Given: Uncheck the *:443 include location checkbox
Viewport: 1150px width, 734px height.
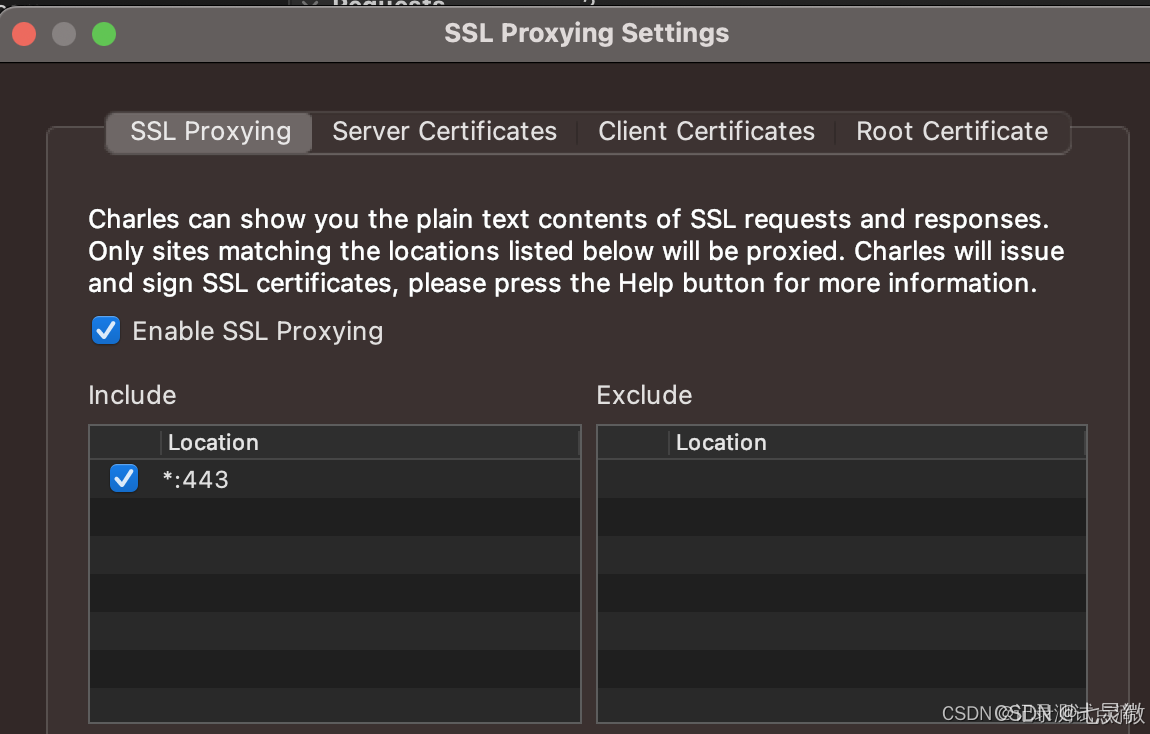Looking at the screenshot, I should click(x=124, y=479).
